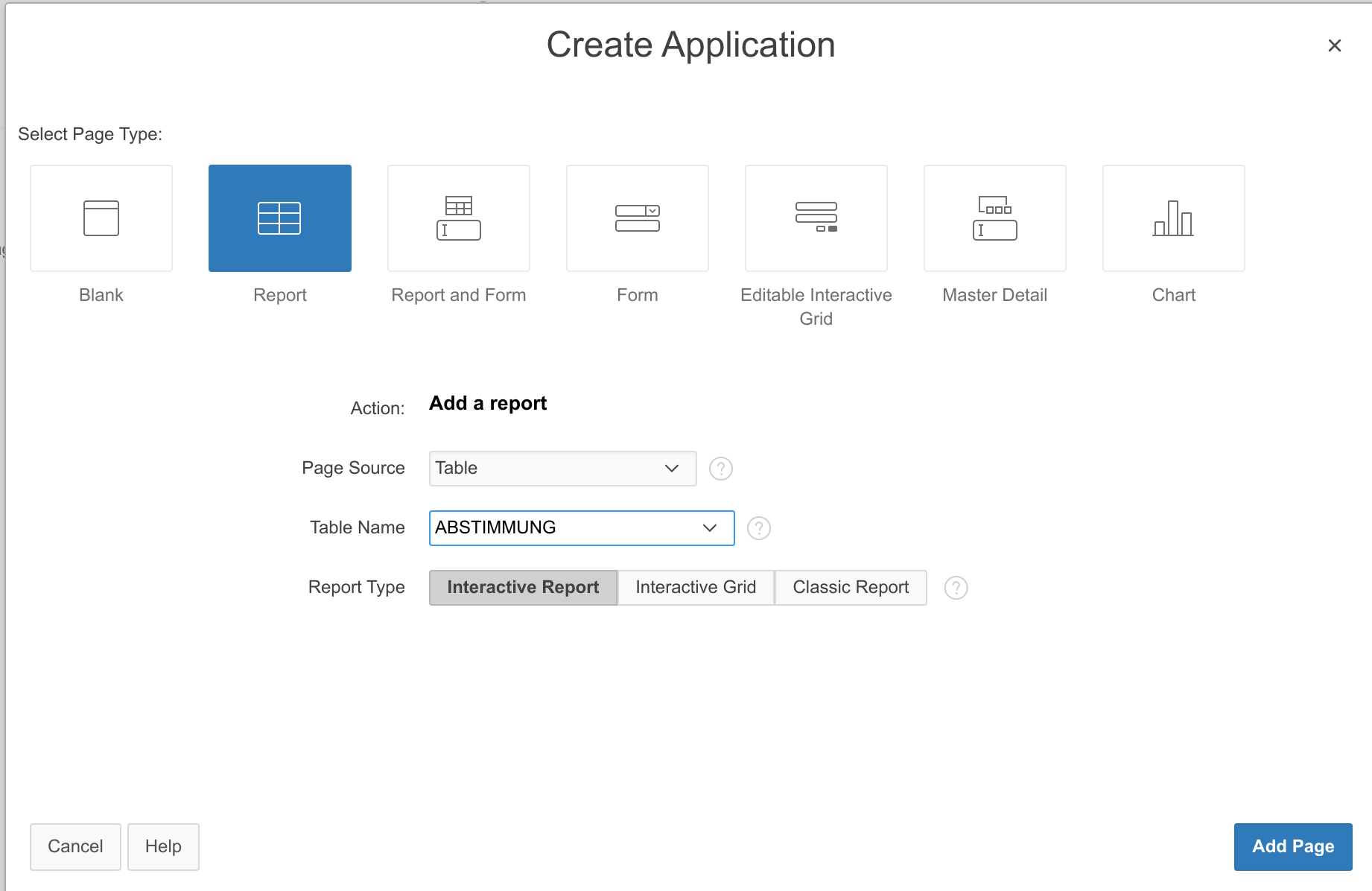Pick the Form page type icon
This screenshot has width=1372, height=891.
pos(638,218)
